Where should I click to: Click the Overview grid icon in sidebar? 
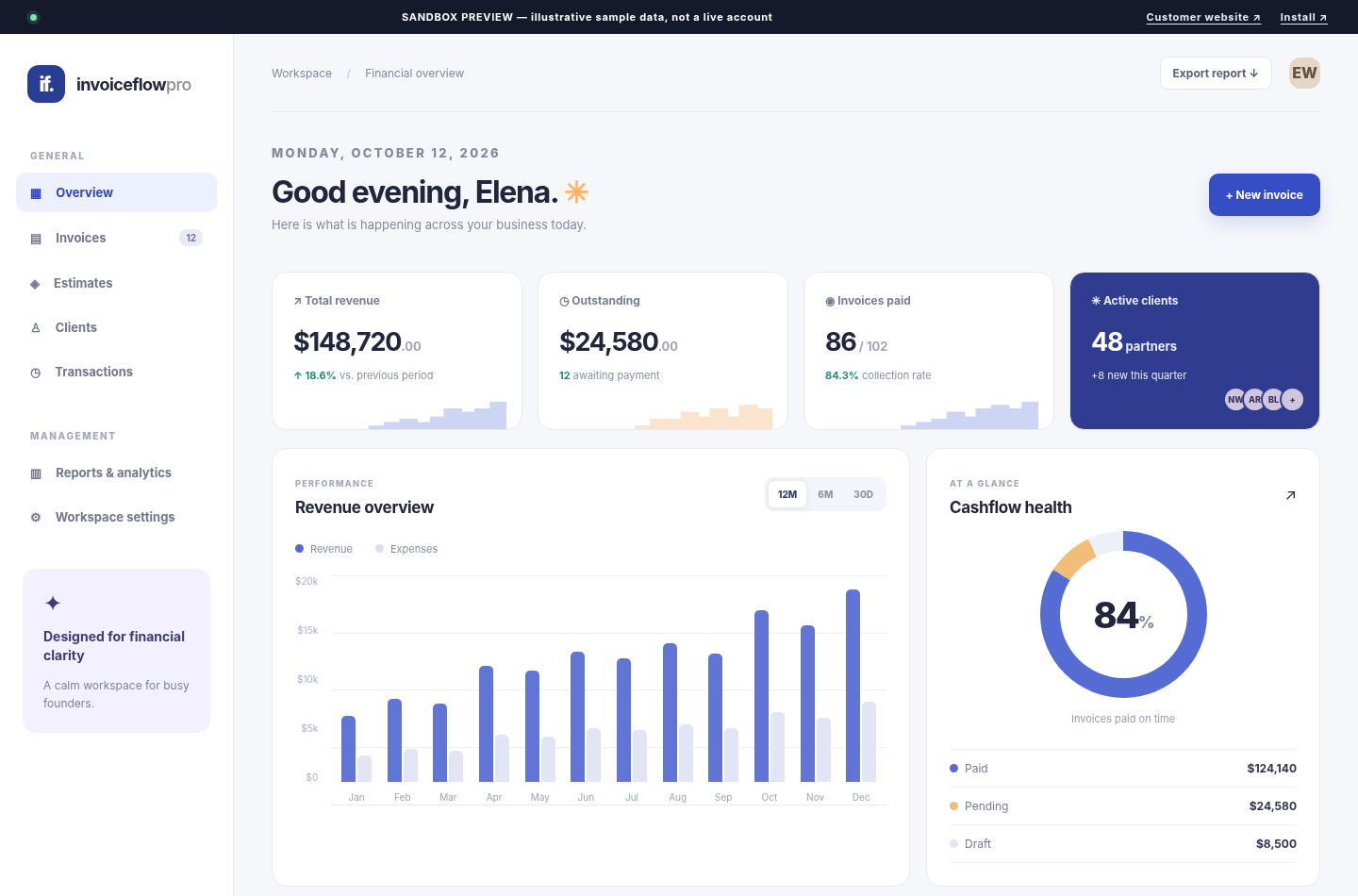pyautogui.click(x=36, y=193)
